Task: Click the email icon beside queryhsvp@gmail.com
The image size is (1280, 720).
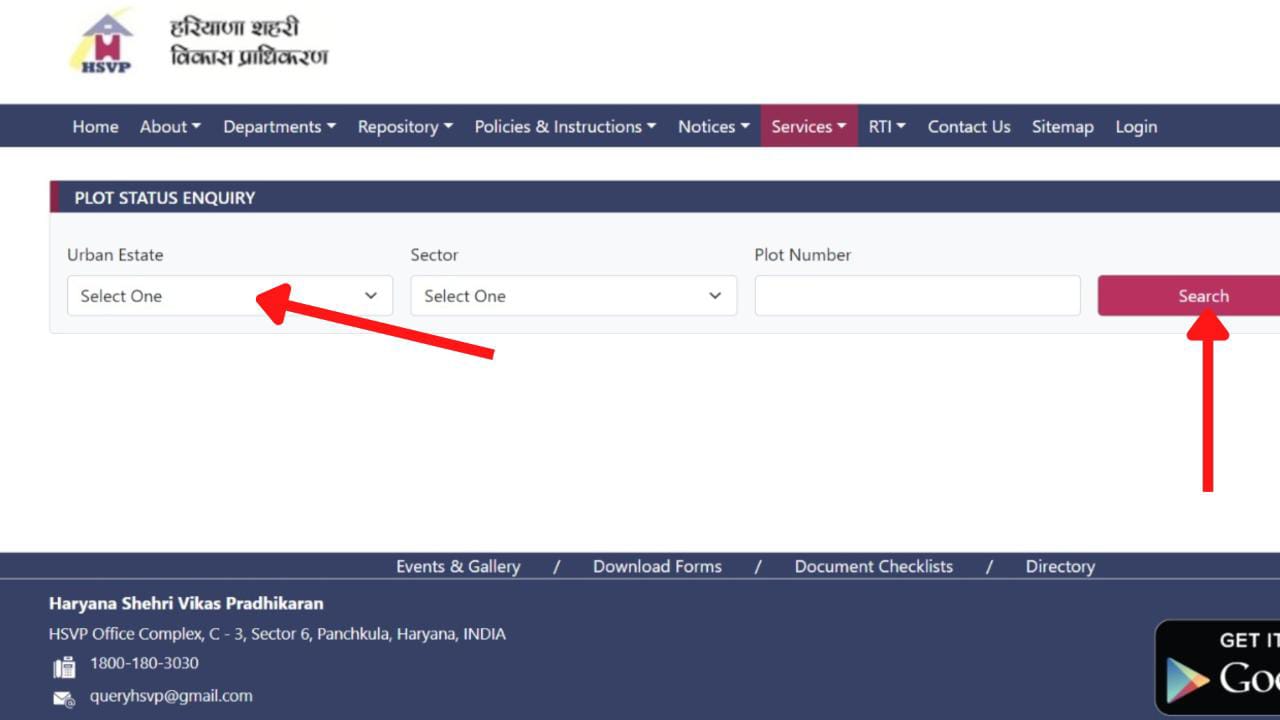Action: 63,696
